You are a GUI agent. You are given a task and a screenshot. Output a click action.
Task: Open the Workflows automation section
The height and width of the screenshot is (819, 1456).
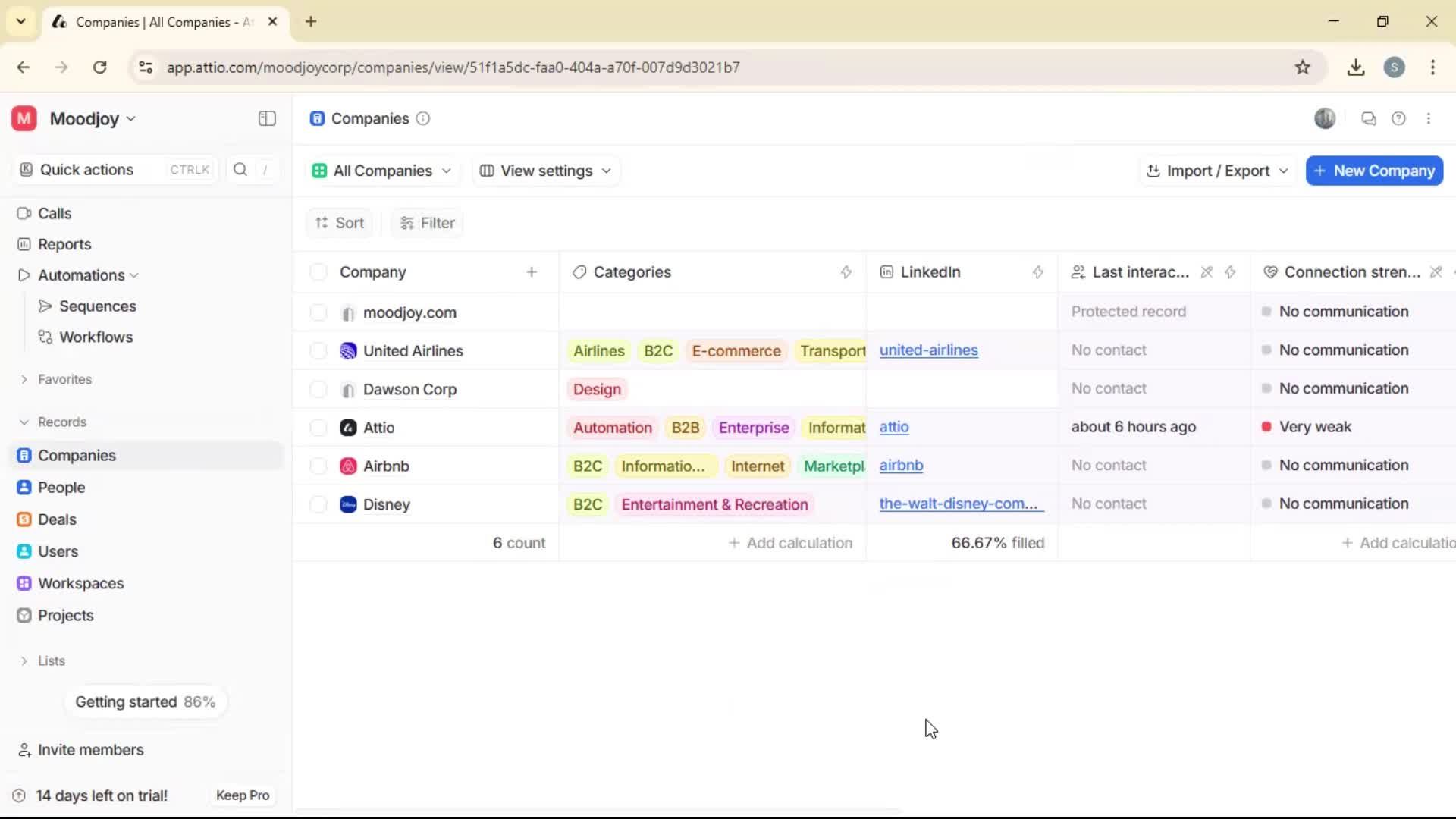coord(97,337)
